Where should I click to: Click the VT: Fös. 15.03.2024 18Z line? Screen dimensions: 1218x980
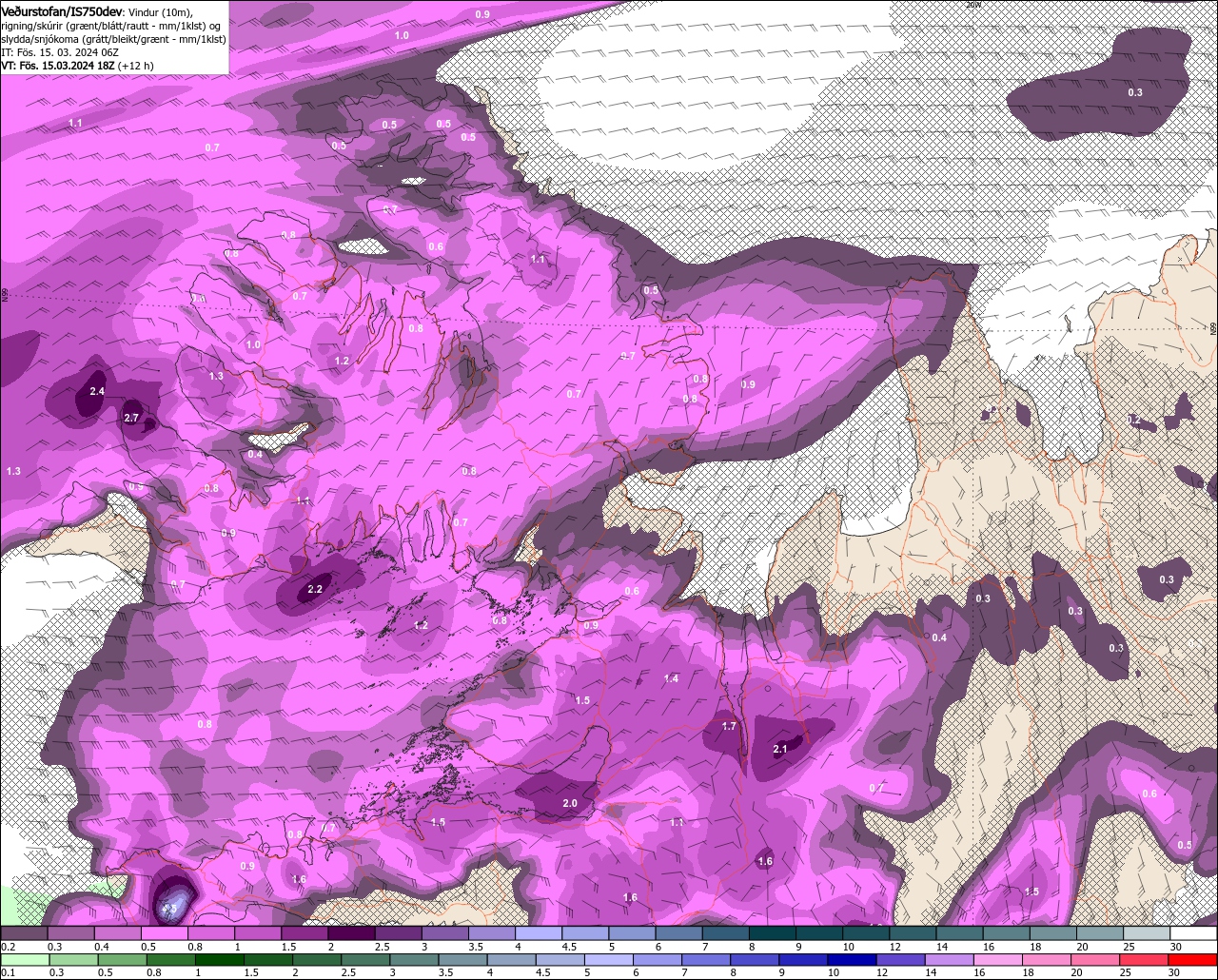coord(59,66)
